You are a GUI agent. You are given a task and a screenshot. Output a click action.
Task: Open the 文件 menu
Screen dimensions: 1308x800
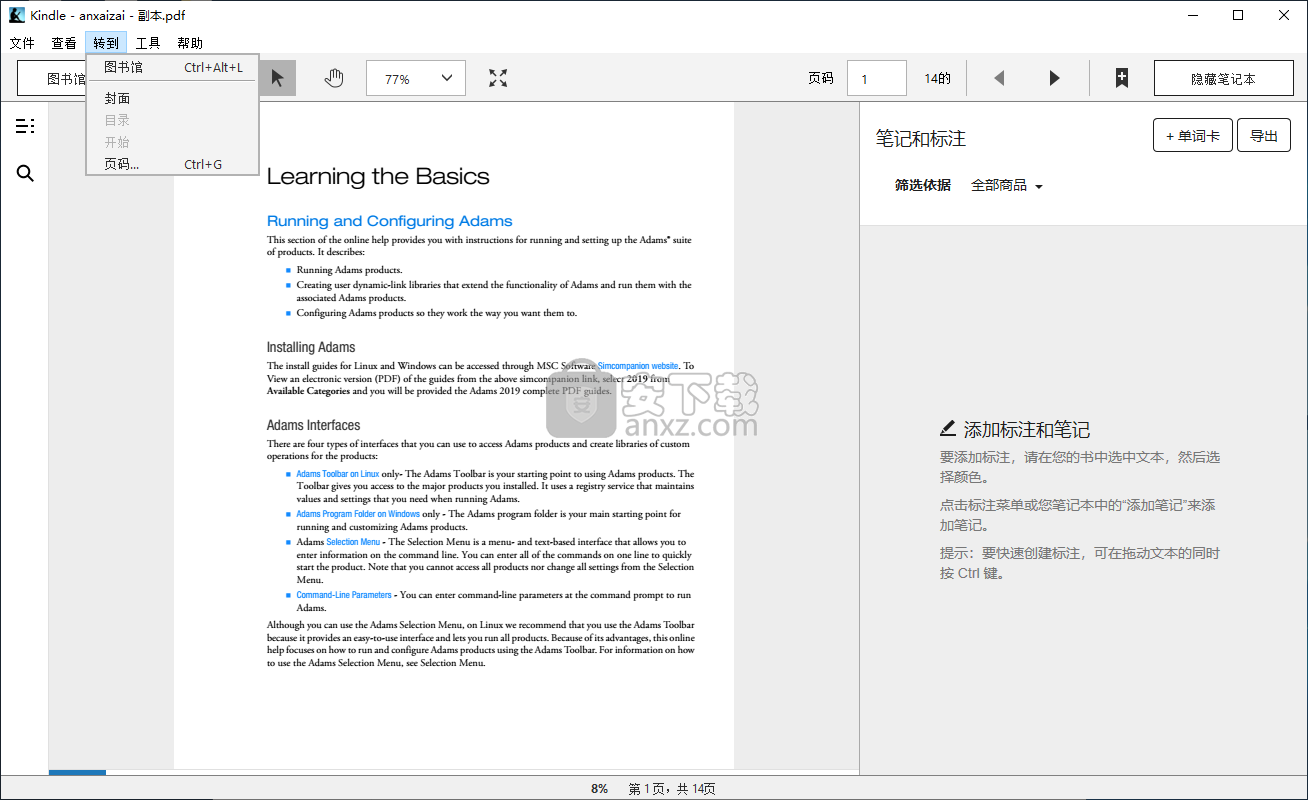tap(22, 43)
